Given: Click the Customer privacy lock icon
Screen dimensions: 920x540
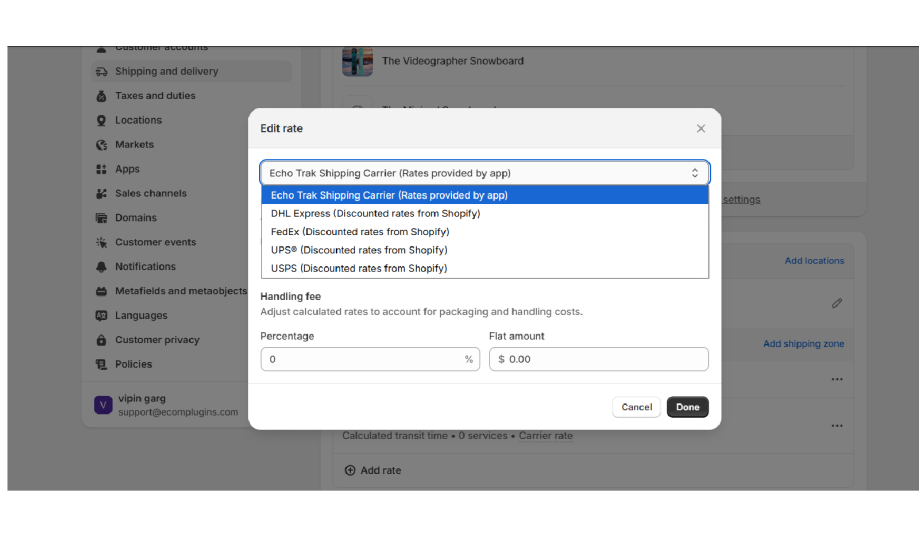Looking at the screenshot, I should point(101,340).
